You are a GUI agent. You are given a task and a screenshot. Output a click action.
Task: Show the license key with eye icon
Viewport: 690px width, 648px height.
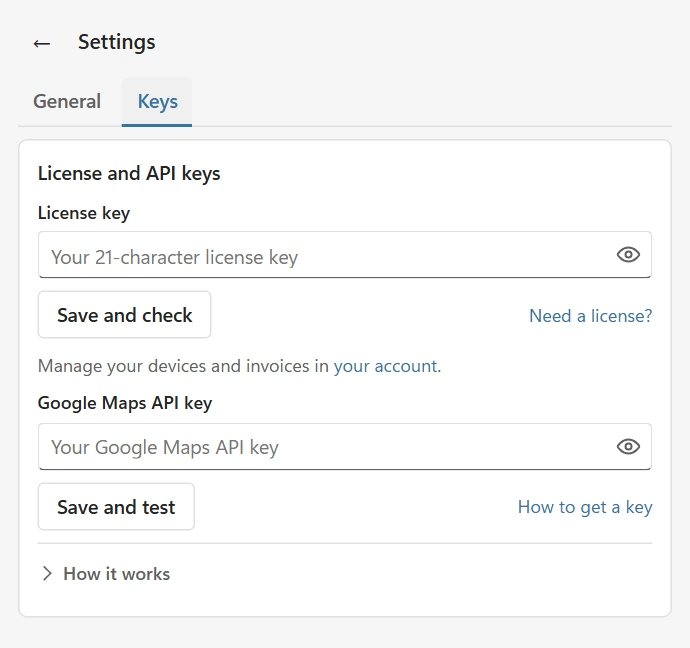point(628,254)
